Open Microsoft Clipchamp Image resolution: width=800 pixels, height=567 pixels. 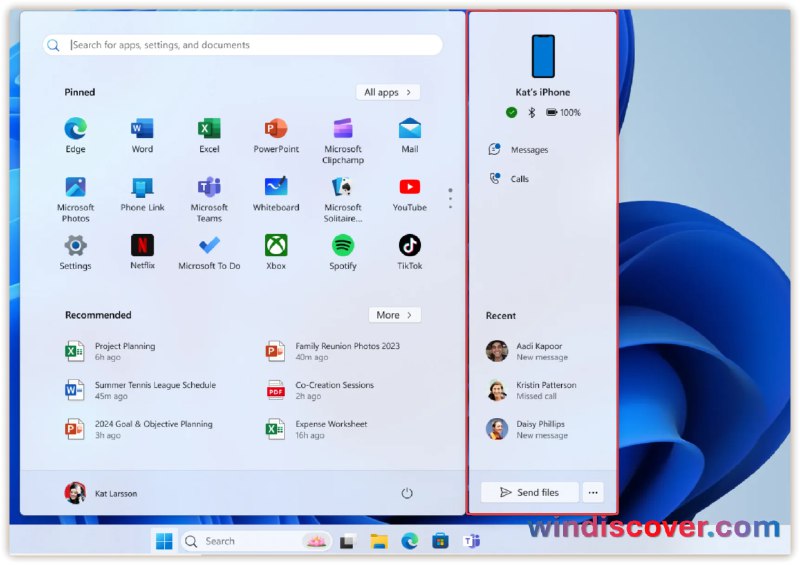click(343, 140)
